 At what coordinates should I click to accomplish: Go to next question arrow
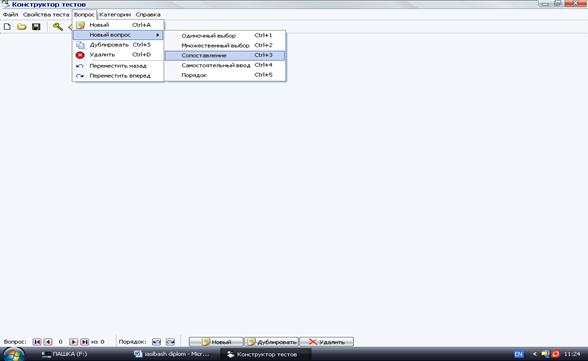click(x=74, y=342)
